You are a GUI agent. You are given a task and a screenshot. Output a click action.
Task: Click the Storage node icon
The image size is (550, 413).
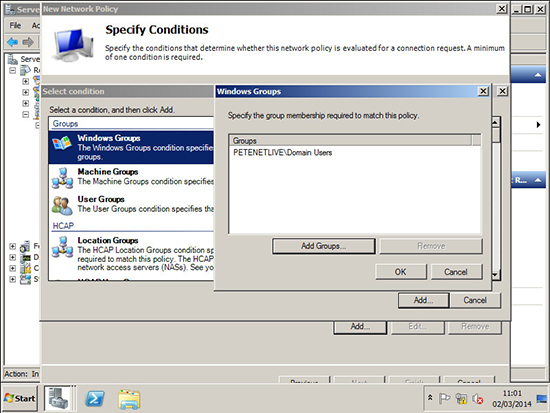pos(25,280)
